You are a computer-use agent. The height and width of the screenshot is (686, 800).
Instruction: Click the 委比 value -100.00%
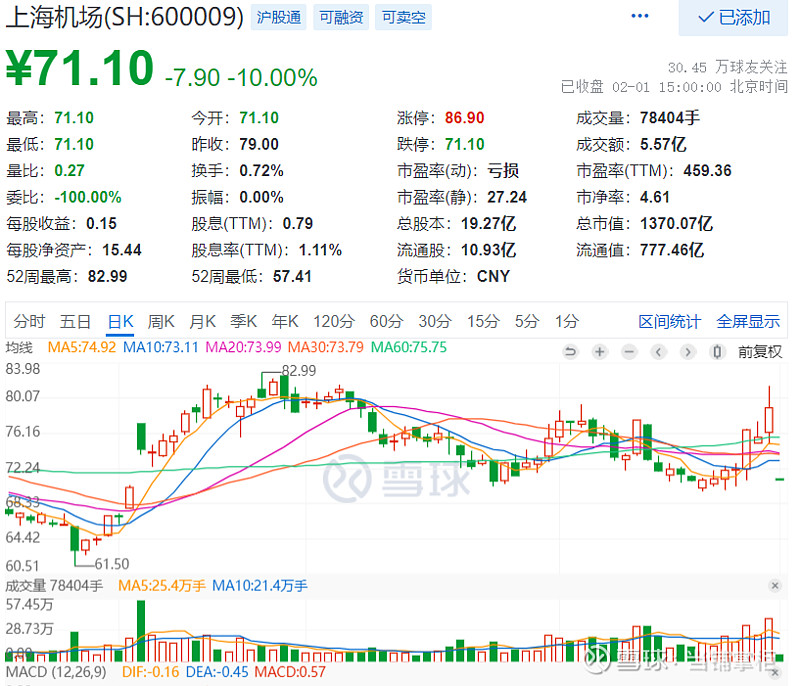coord(88,197)
